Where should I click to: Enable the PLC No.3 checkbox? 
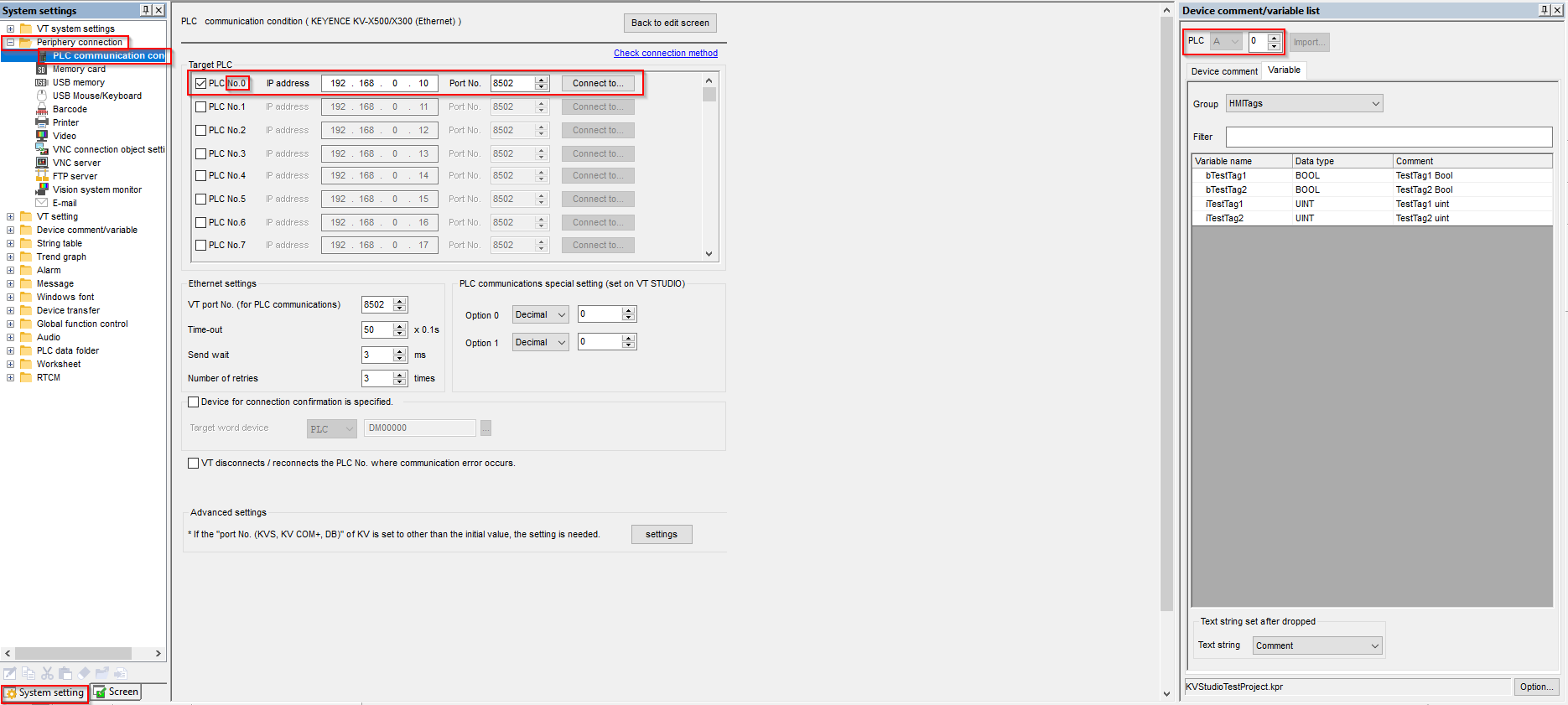click(x=200, y=153)
